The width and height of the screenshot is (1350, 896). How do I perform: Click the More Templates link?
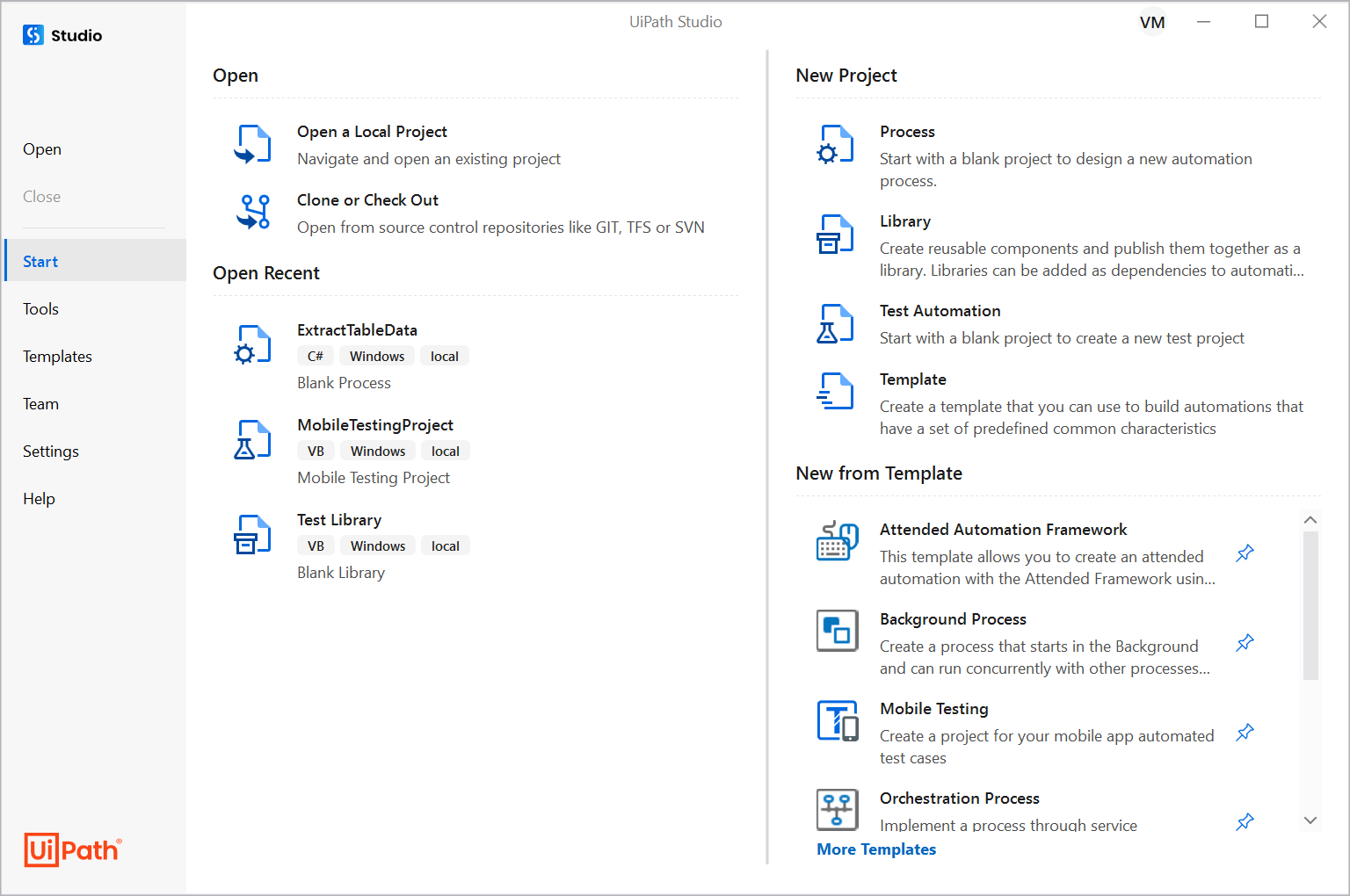click(876, 849)
